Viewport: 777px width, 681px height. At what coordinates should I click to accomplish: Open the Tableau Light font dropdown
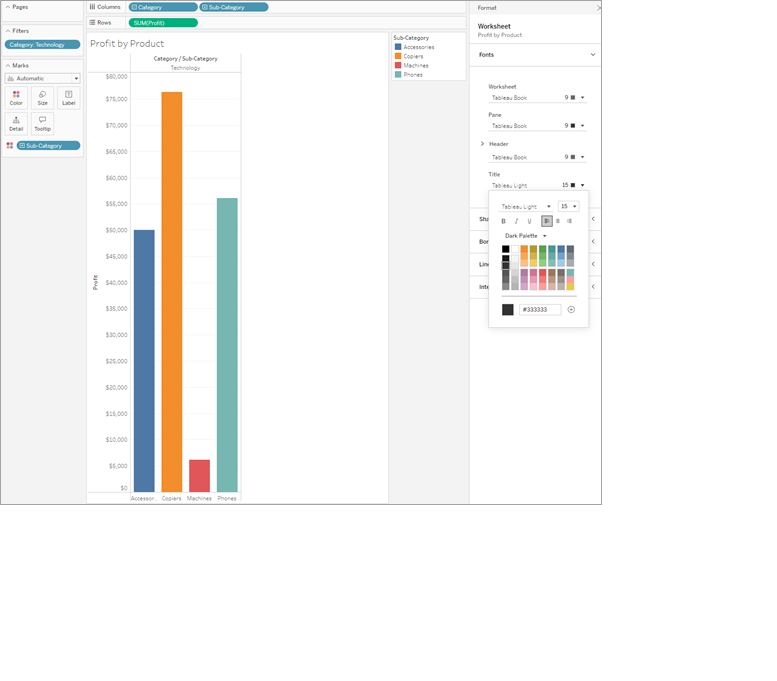point(525,206)
